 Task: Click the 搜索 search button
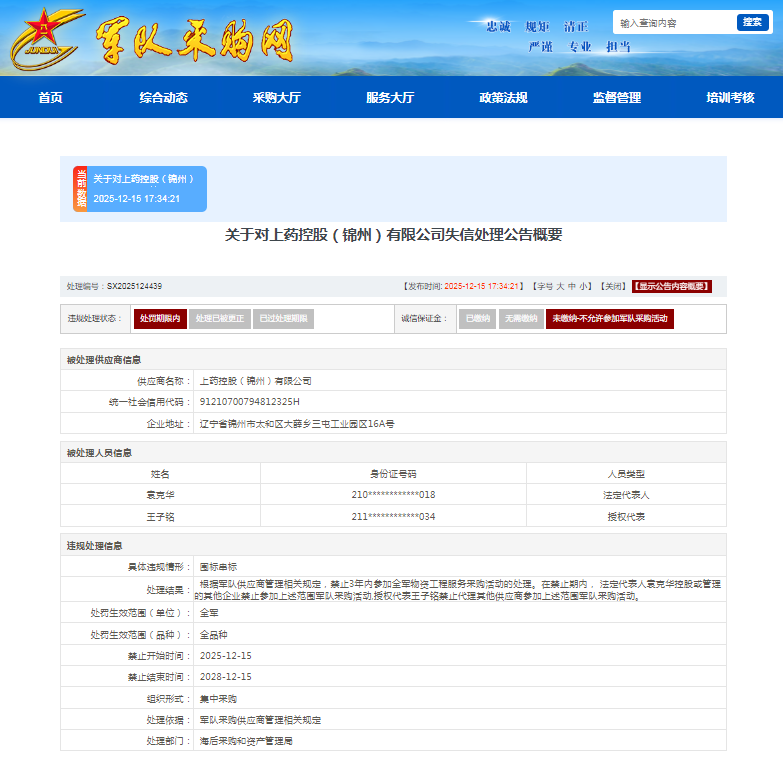pyautogui.click(x=752, y=22)
